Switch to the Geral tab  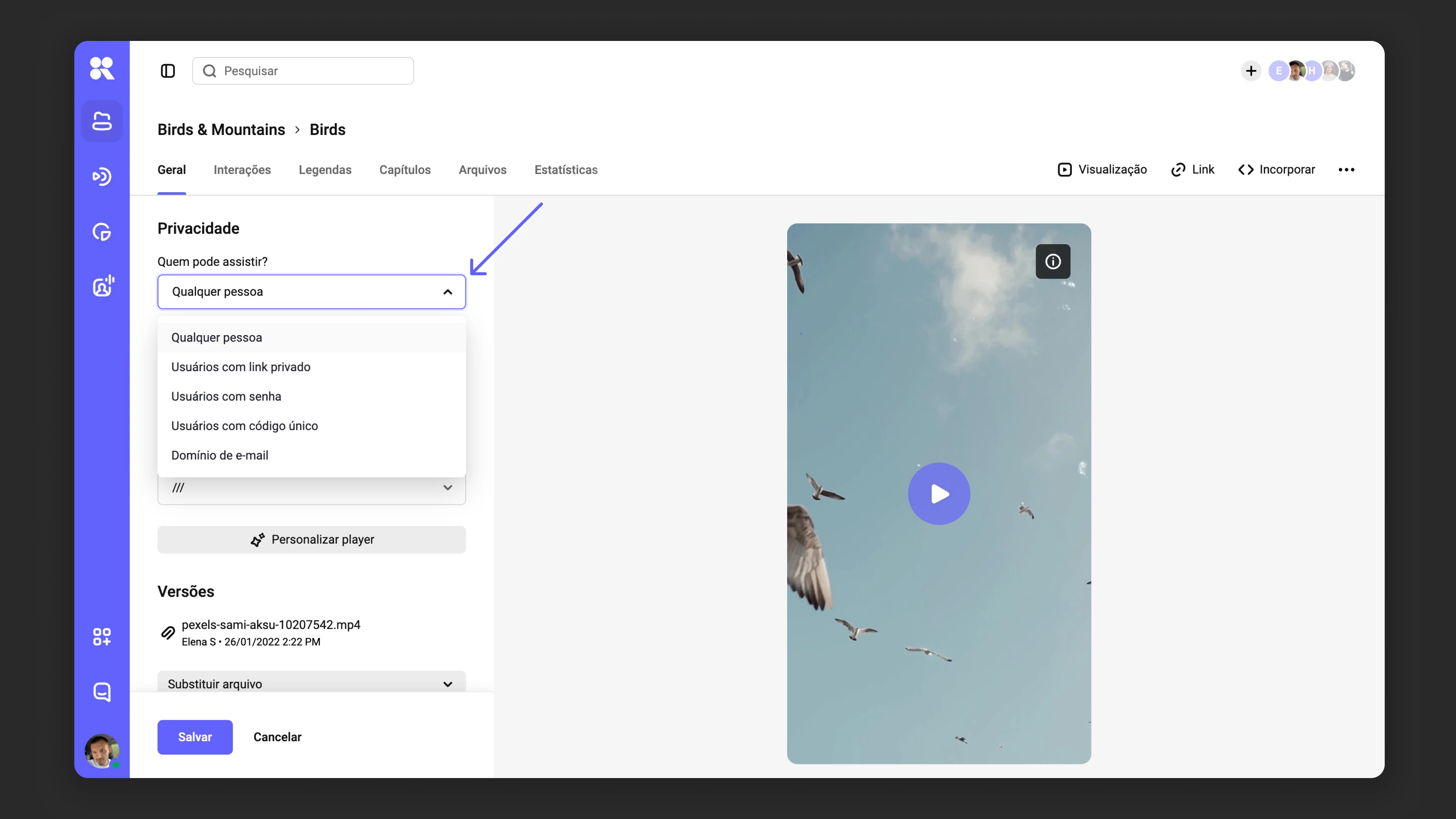tap(172, 169)
